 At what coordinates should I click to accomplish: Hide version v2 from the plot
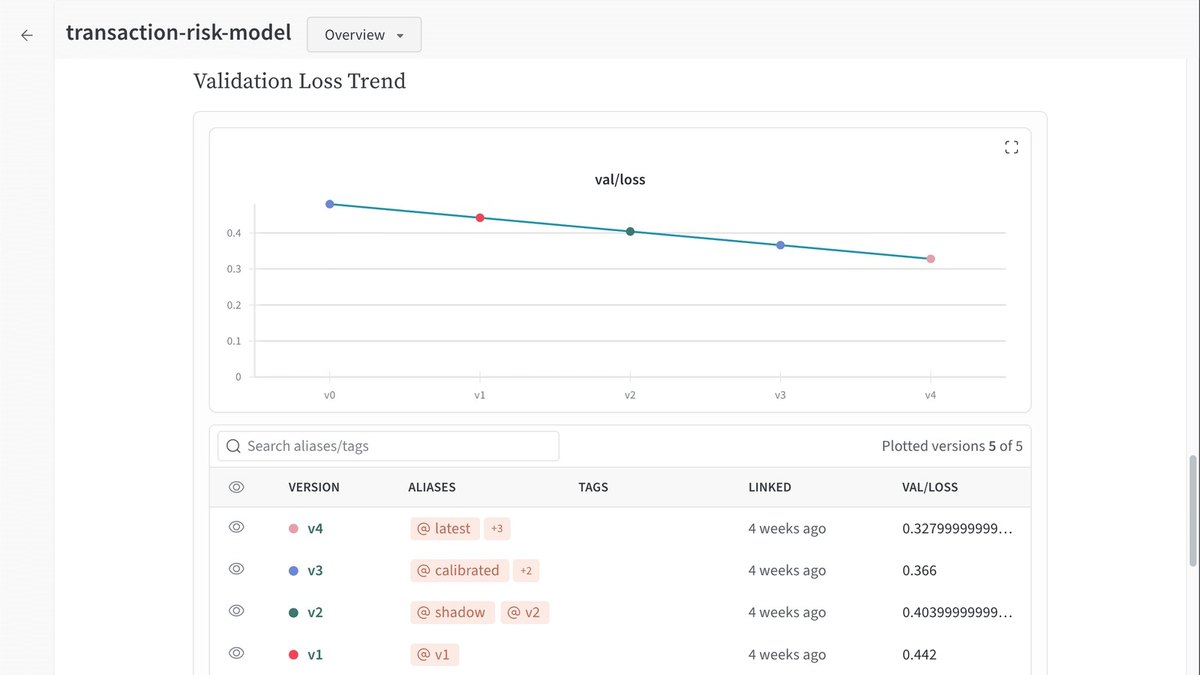(x=237, y=611)
